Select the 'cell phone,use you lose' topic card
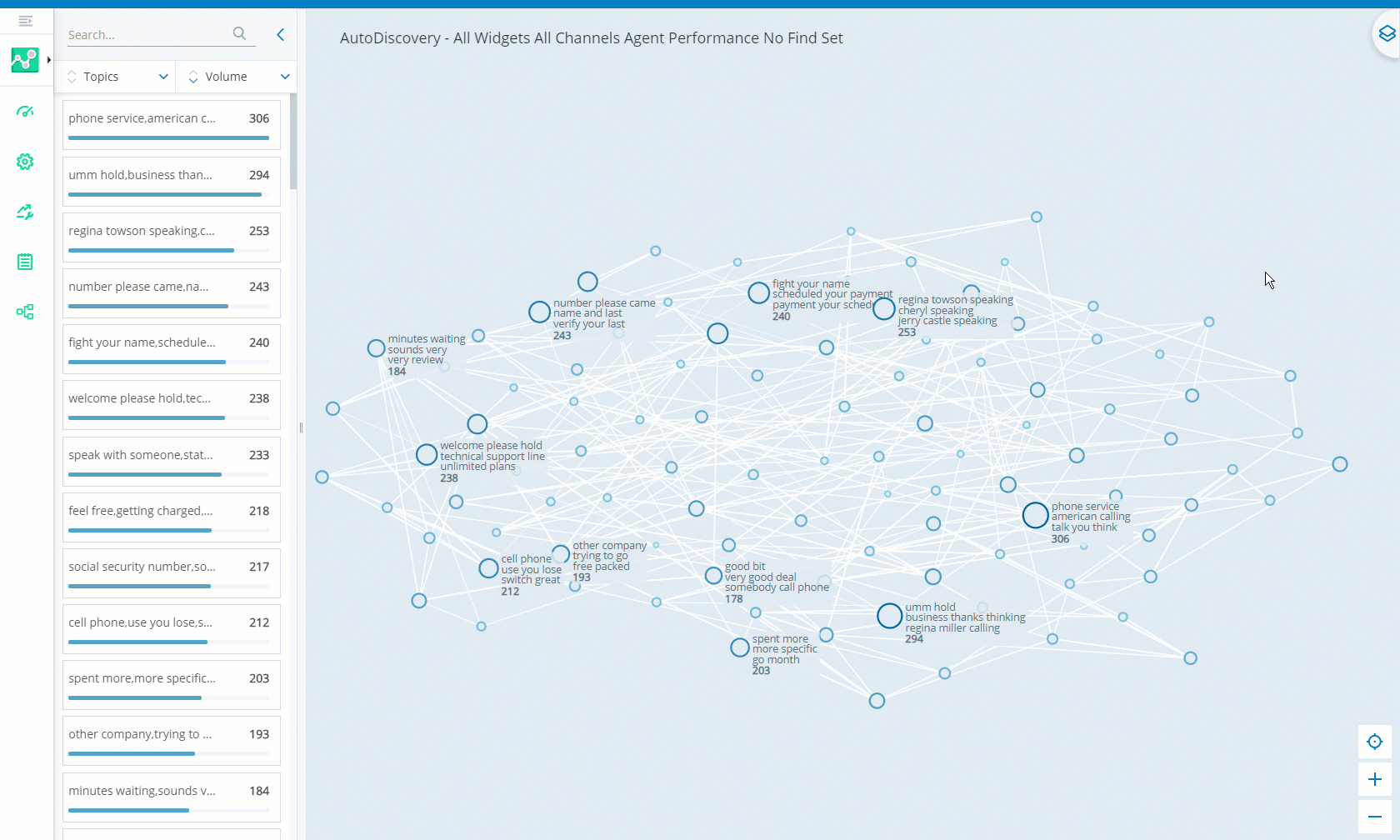Image resolution: width=1400 pixels, height=840 pixels. [x=172, y=629]
